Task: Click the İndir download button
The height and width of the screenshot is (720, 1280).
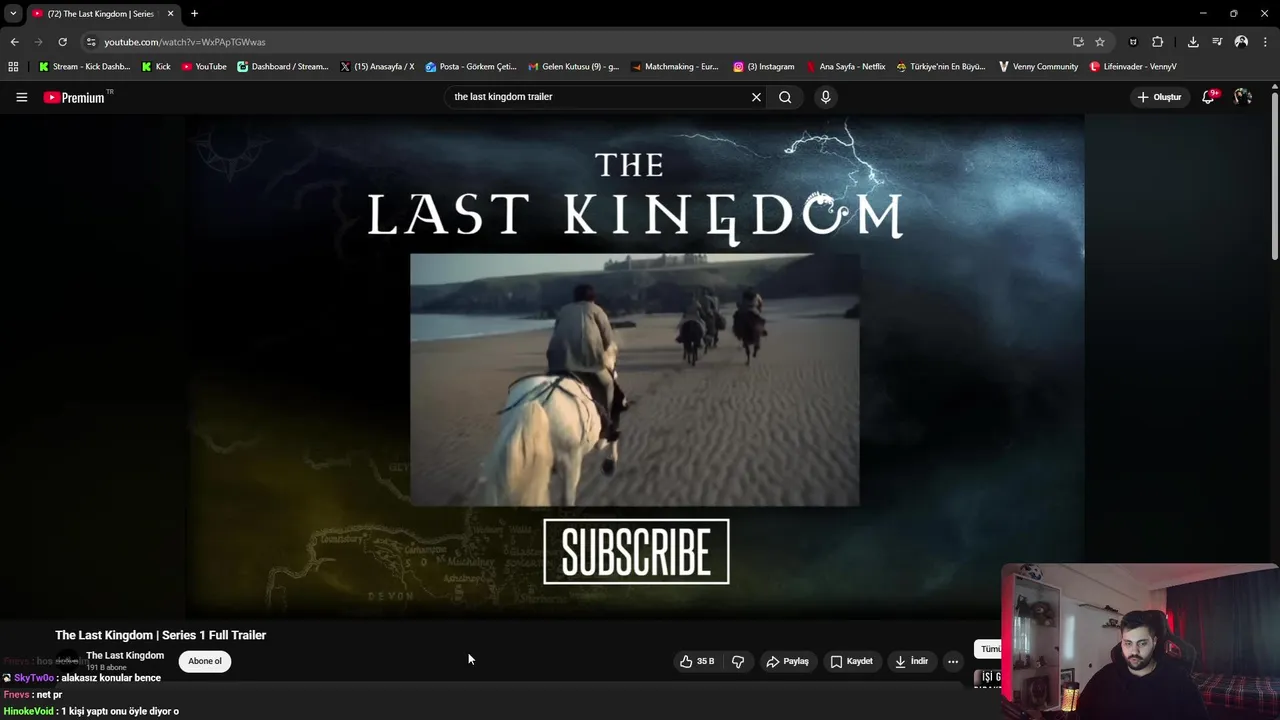Action: 912,661
